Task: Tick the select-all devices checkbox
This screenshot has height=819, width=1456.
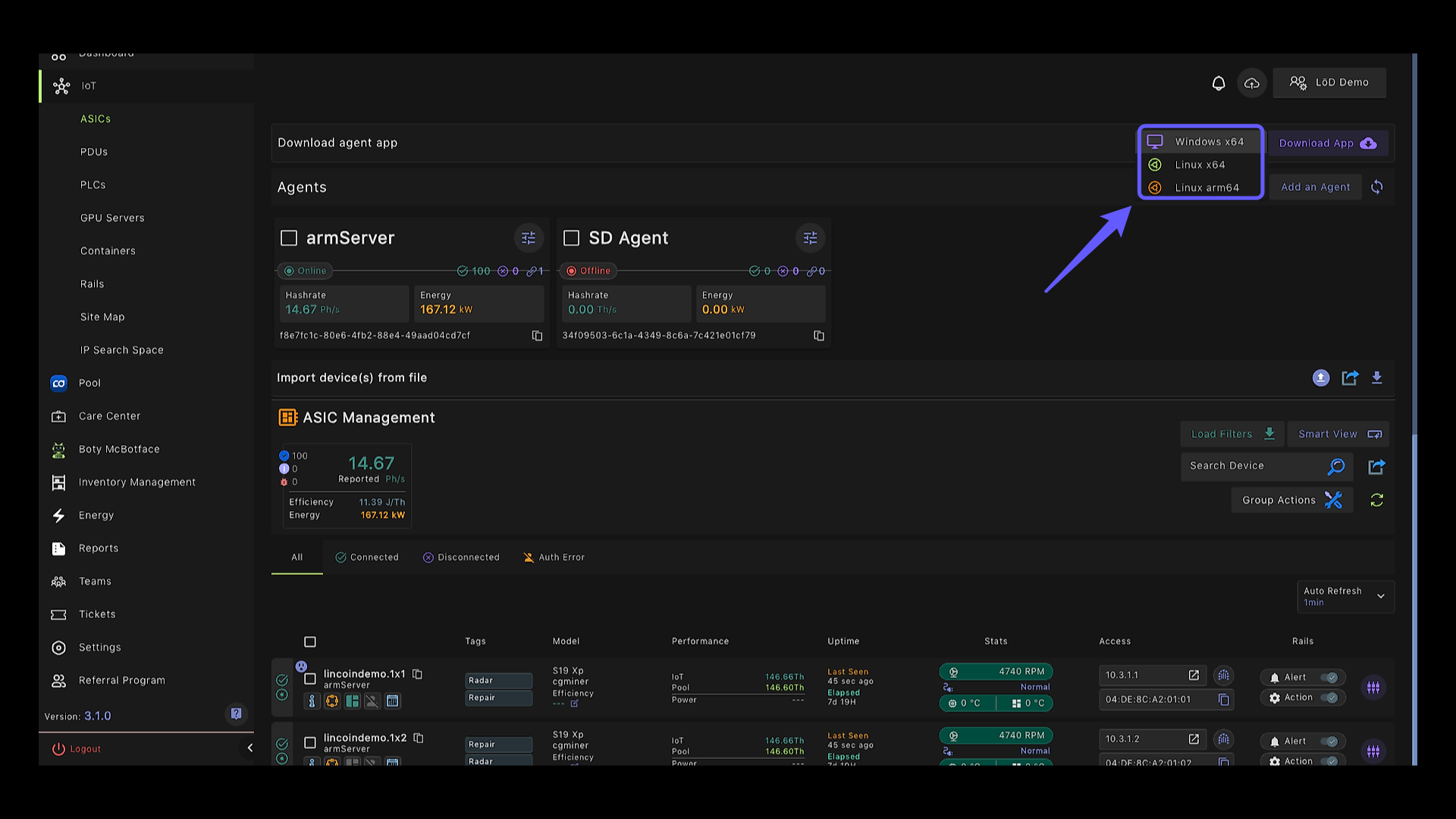Action: [x=310, y=642]
